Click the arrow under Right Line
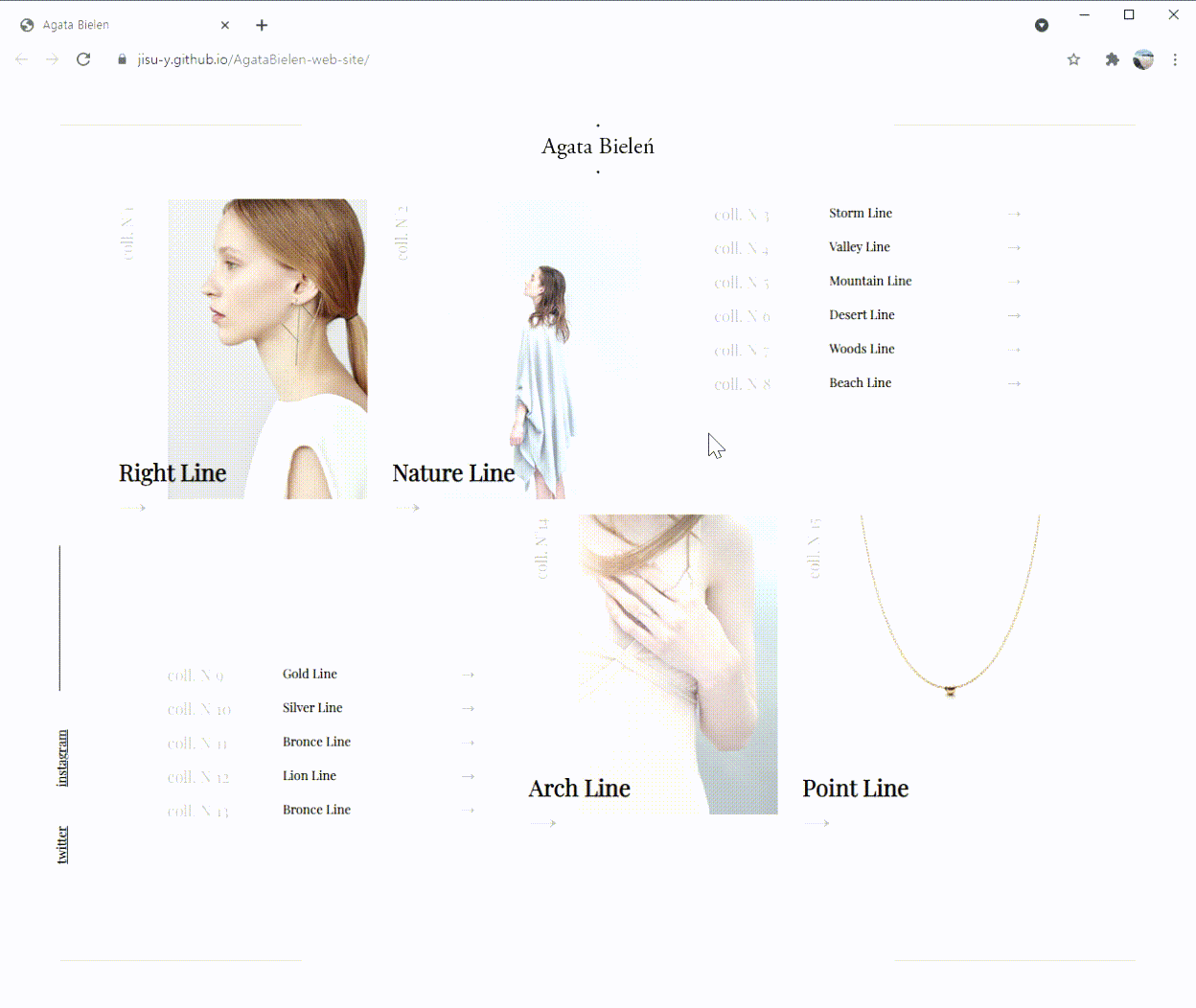 click(133, 508)
